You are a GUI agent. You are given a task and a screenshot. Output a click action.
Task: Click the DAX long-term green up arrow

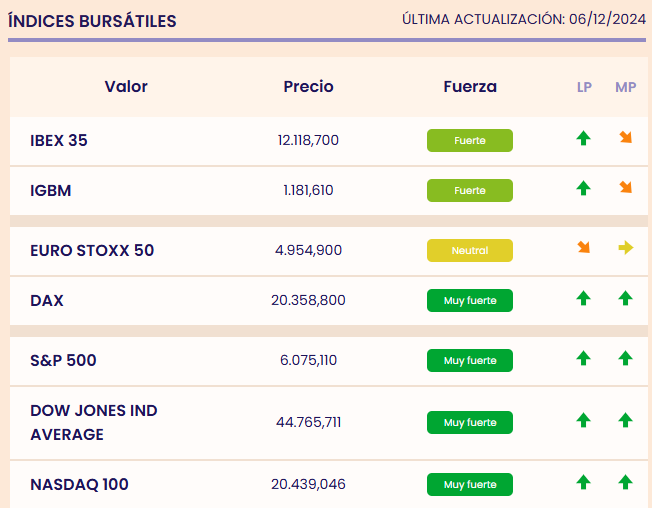click(x=584, y=298)
